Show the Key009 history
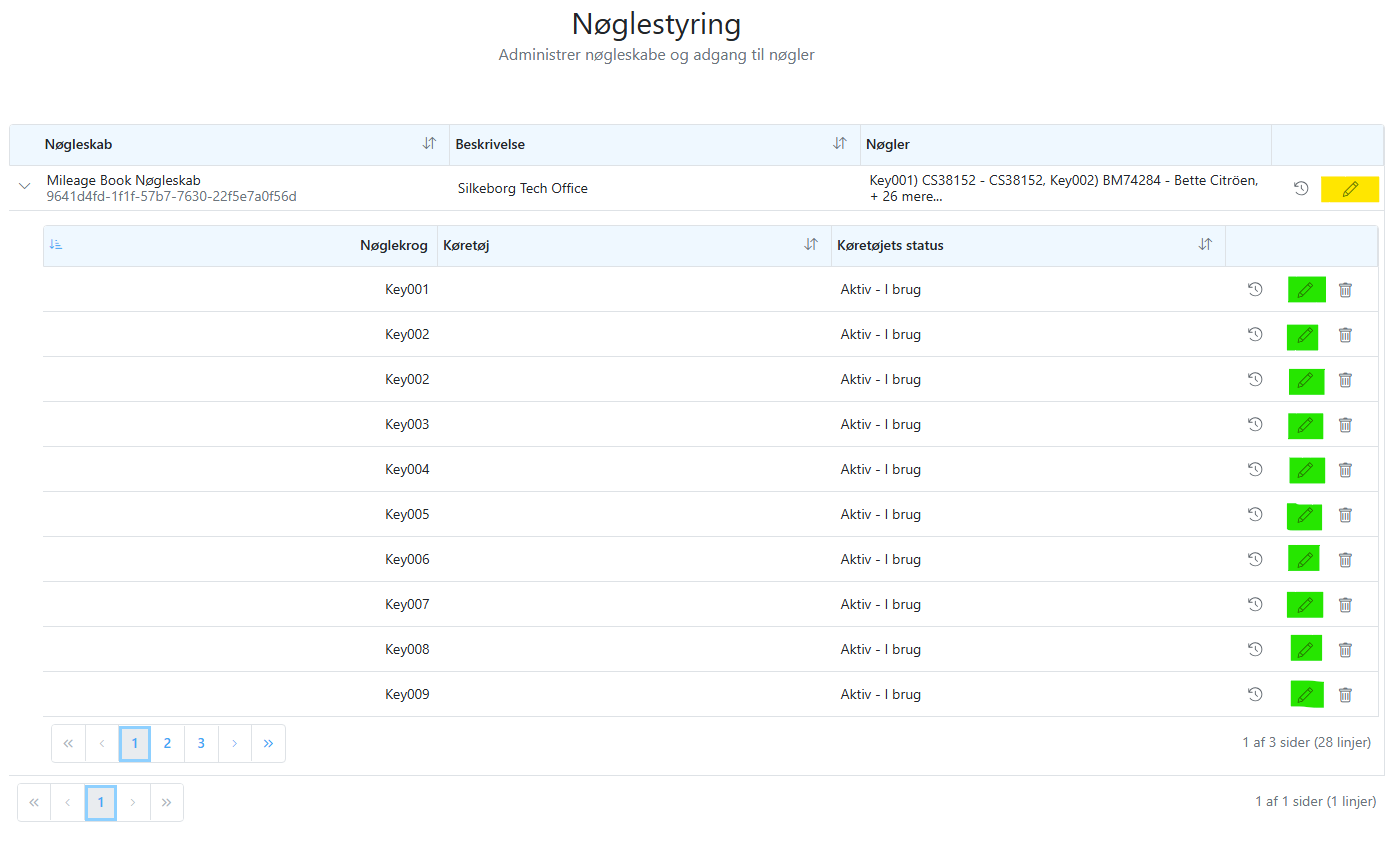Viewport: 1396px width, 841px height. [x=1255, y=694]
